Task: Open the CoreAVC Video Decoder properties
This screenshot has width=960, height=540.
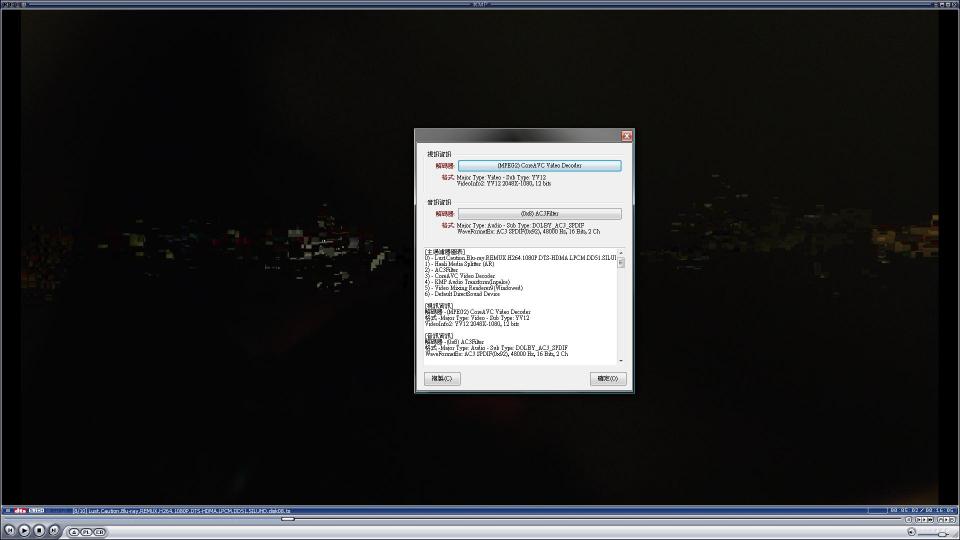Action: tap(539, 165)
